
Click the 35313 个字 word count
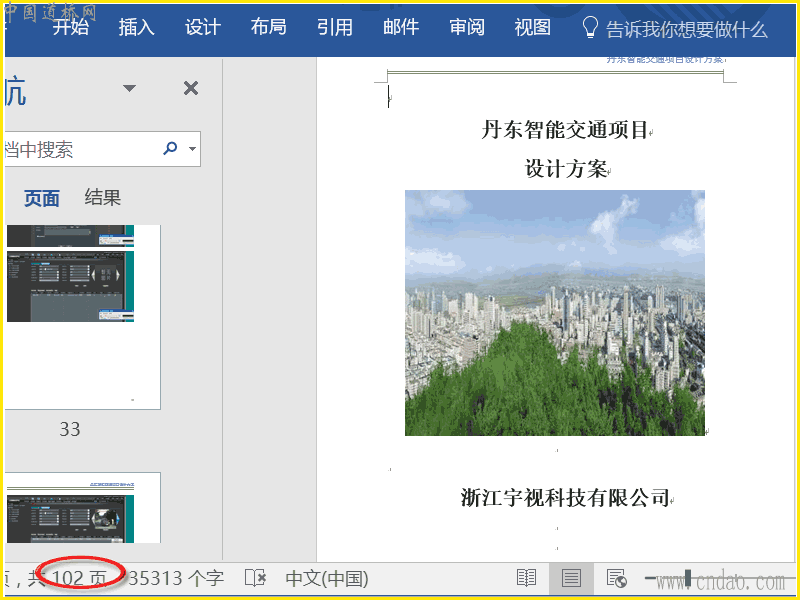click(x=176, y=578)
